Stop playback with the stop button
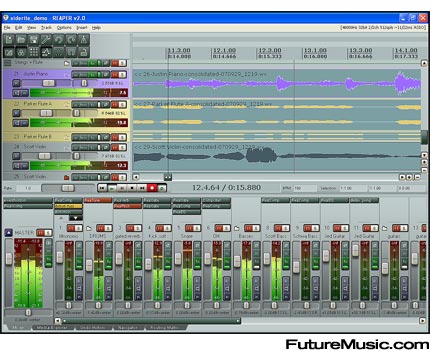Viewport: 430px width, 360px height. click(132, 188)
